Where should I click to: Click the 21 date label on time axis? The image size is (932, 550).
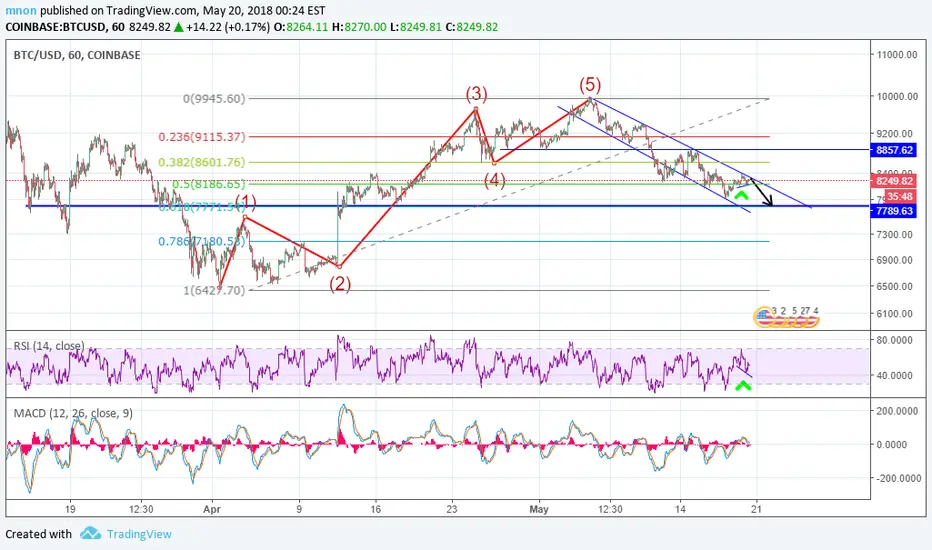[757, 509]
